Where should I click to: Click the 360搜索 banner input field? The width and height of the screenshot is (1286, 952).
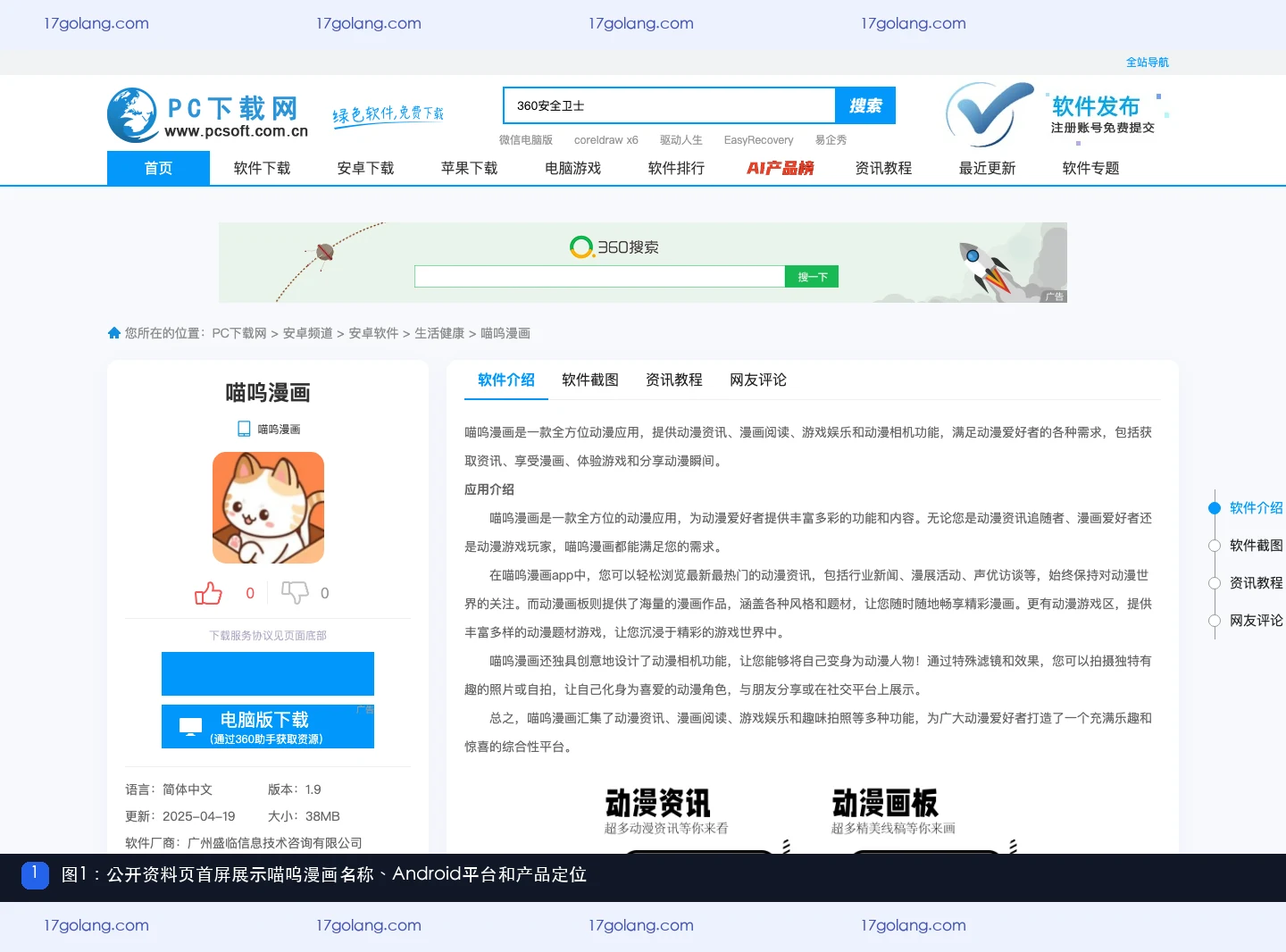[600, 277]
